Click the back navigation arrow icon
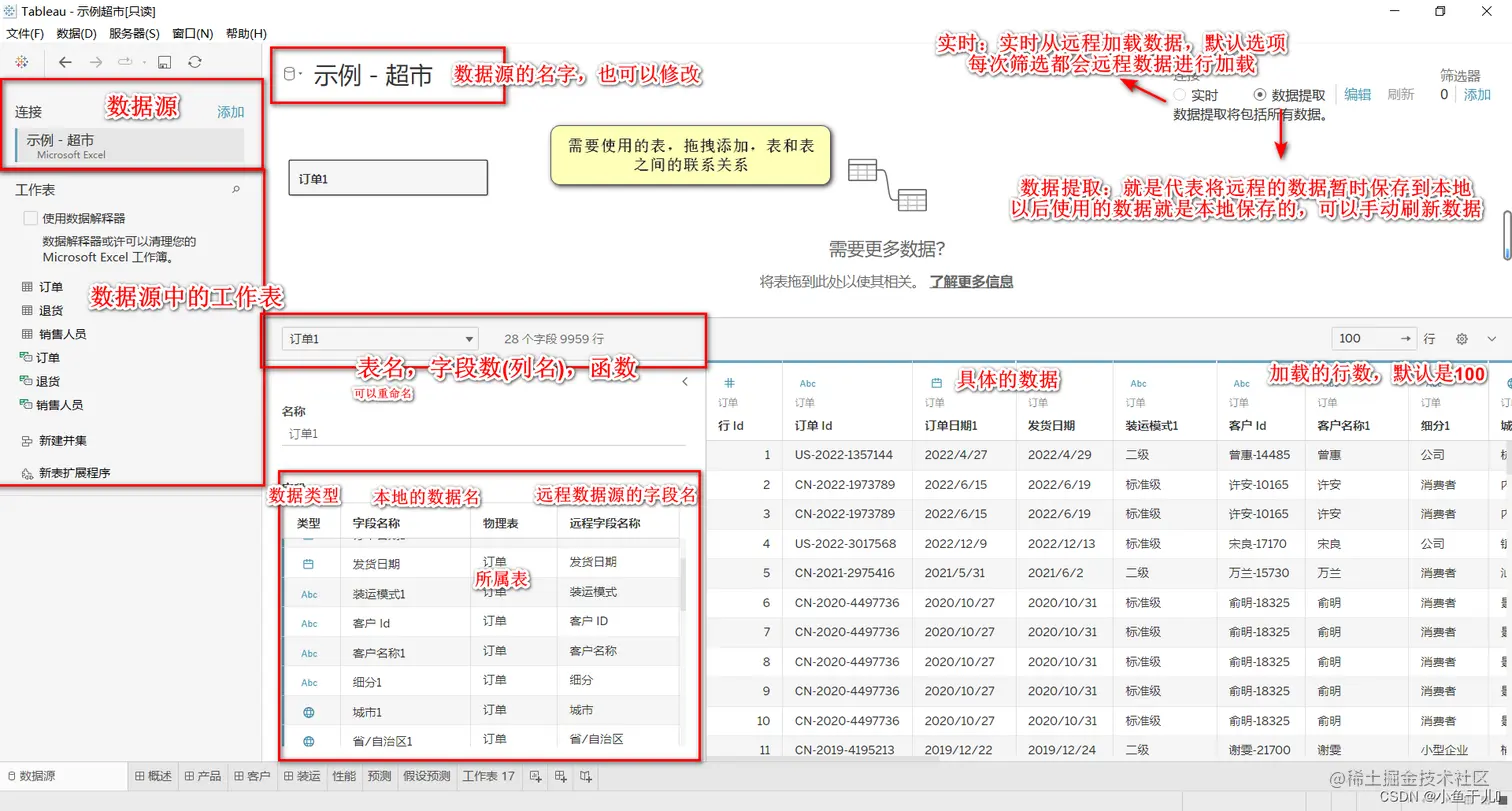The image size is (1512, 811). click(64, 62)
